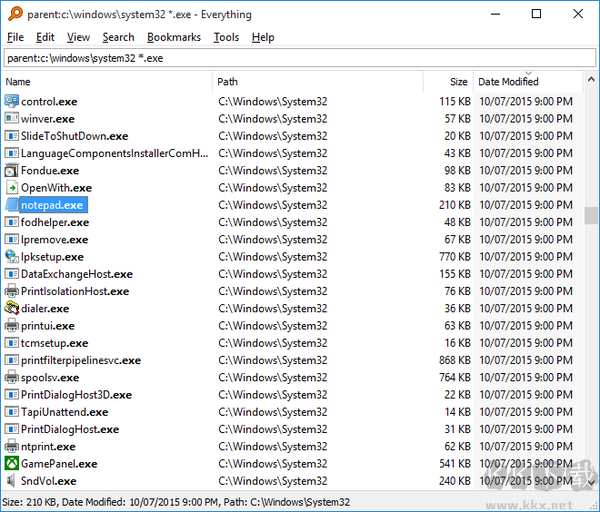This screenshot has width=600, height=512.
Task: Select the SlideToShutDown.exe file name
Action: tap(75, 136)
